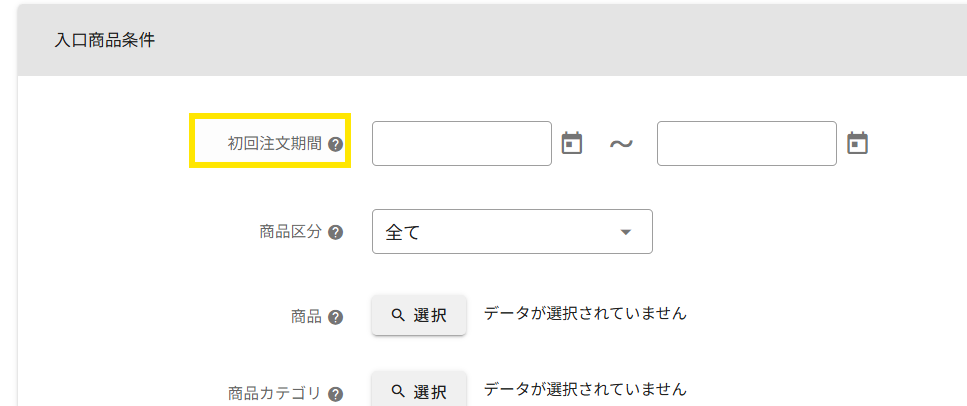Click magnifier icon in 商品カテゴリ 選択 button
The width and height of the screenshot is (967, 406).
pos(398,391)
